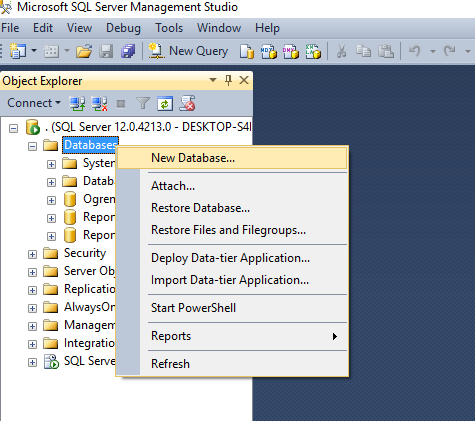Open the Debug menu
This screenshot has width=475, height=421.
coord(123,28)
